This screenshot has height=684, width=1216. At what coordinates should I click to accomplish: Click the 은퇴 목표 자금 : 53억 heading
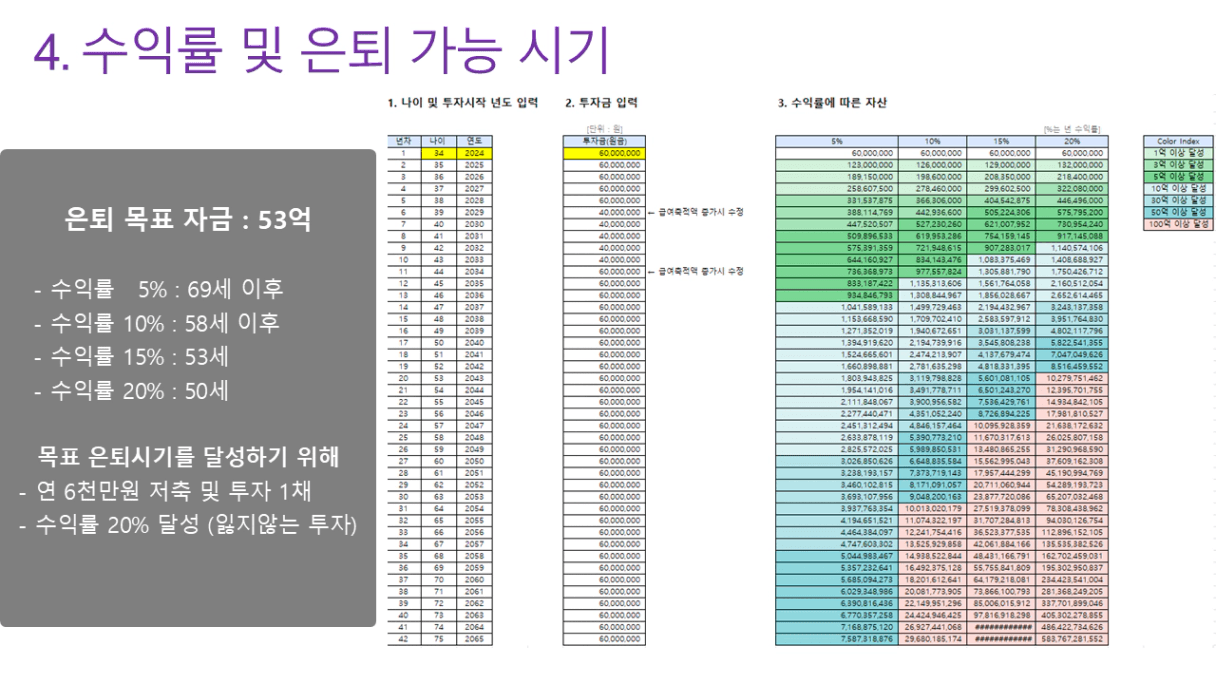point(188,219)
